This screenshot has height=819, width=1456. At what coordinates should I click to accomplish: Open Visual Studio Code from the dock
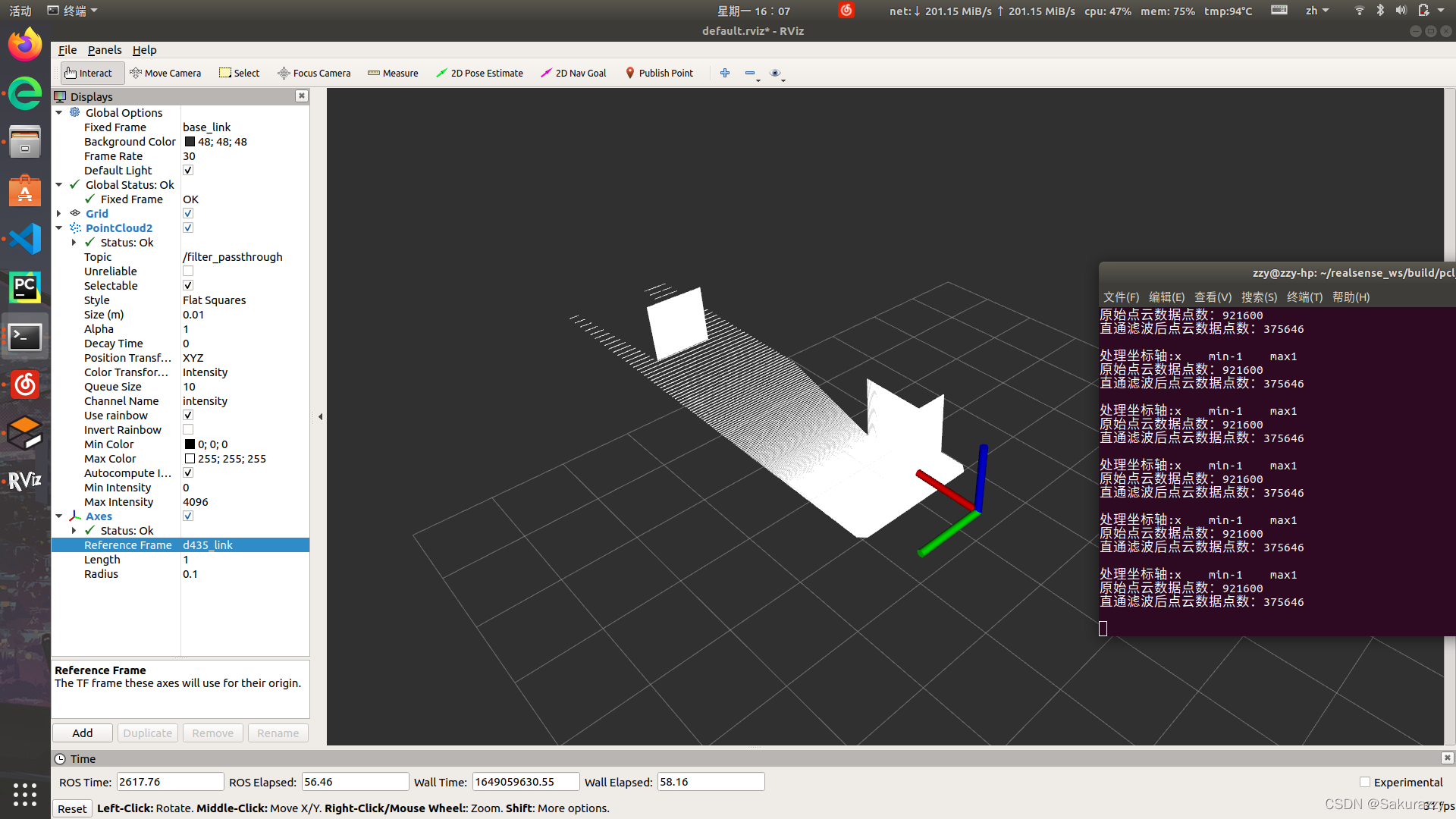25,239
